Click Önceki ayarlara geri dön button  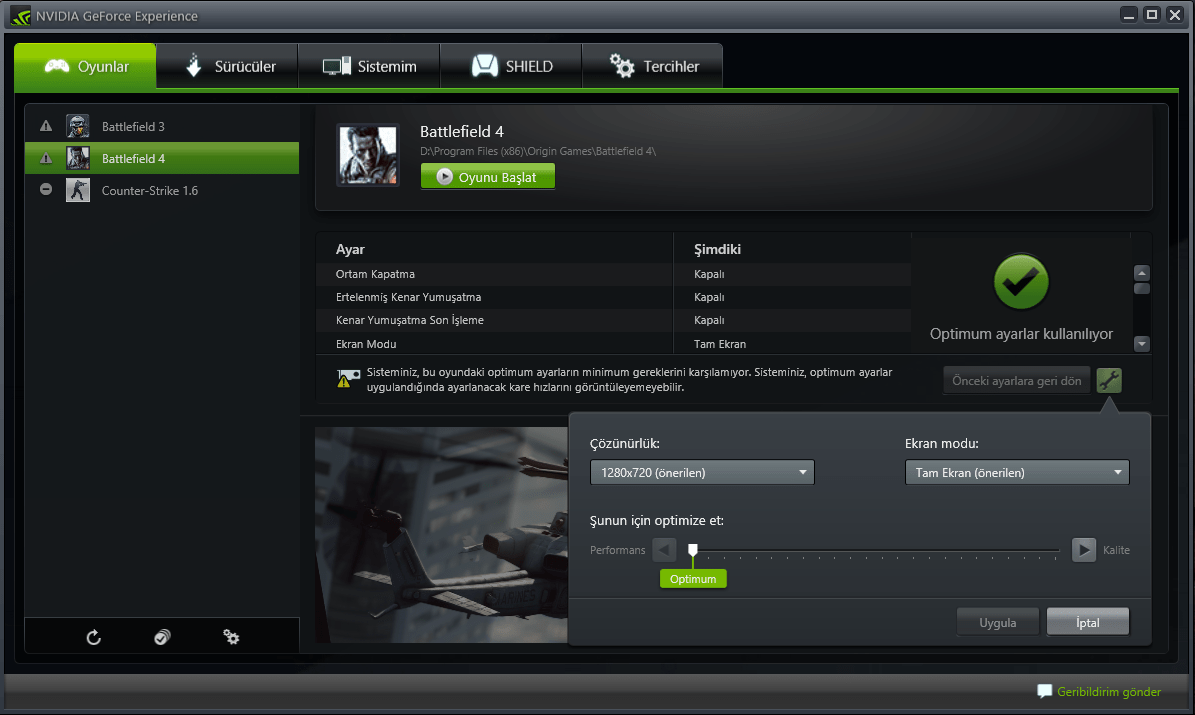click(x=1017, y=380)
